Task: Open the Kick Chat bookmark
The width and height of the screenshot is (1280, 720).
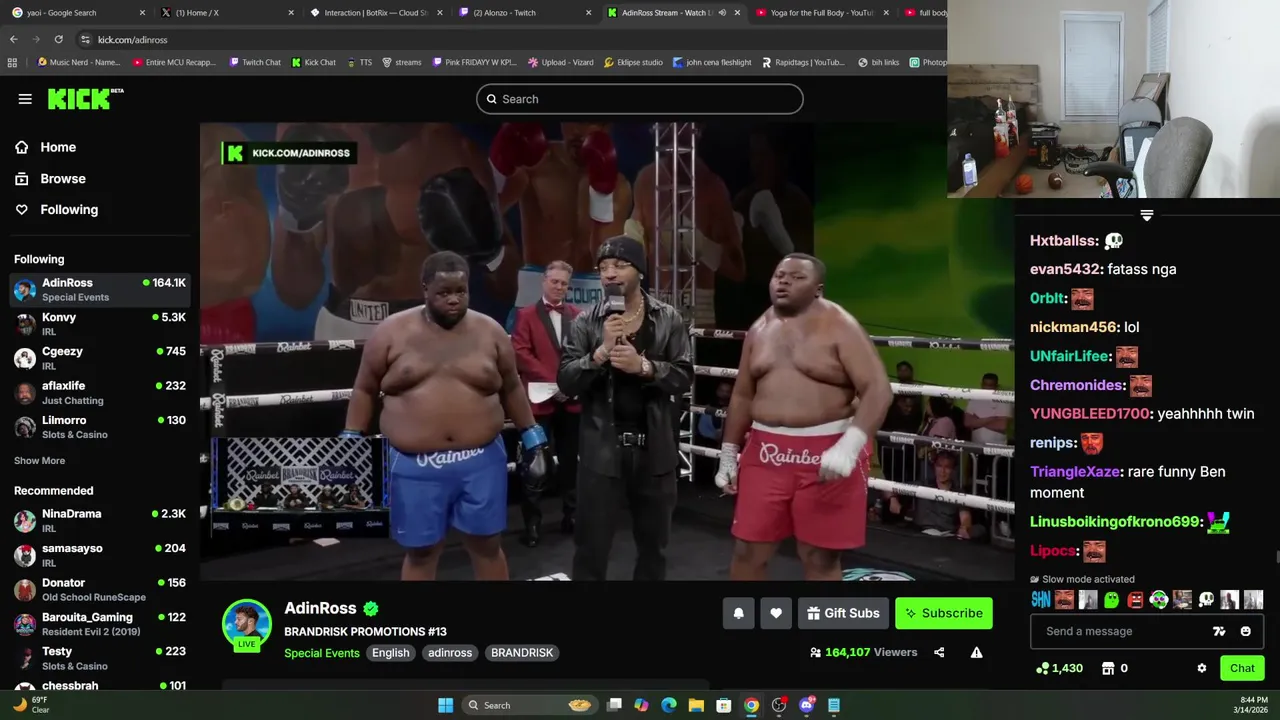Action: coord(314,62)
